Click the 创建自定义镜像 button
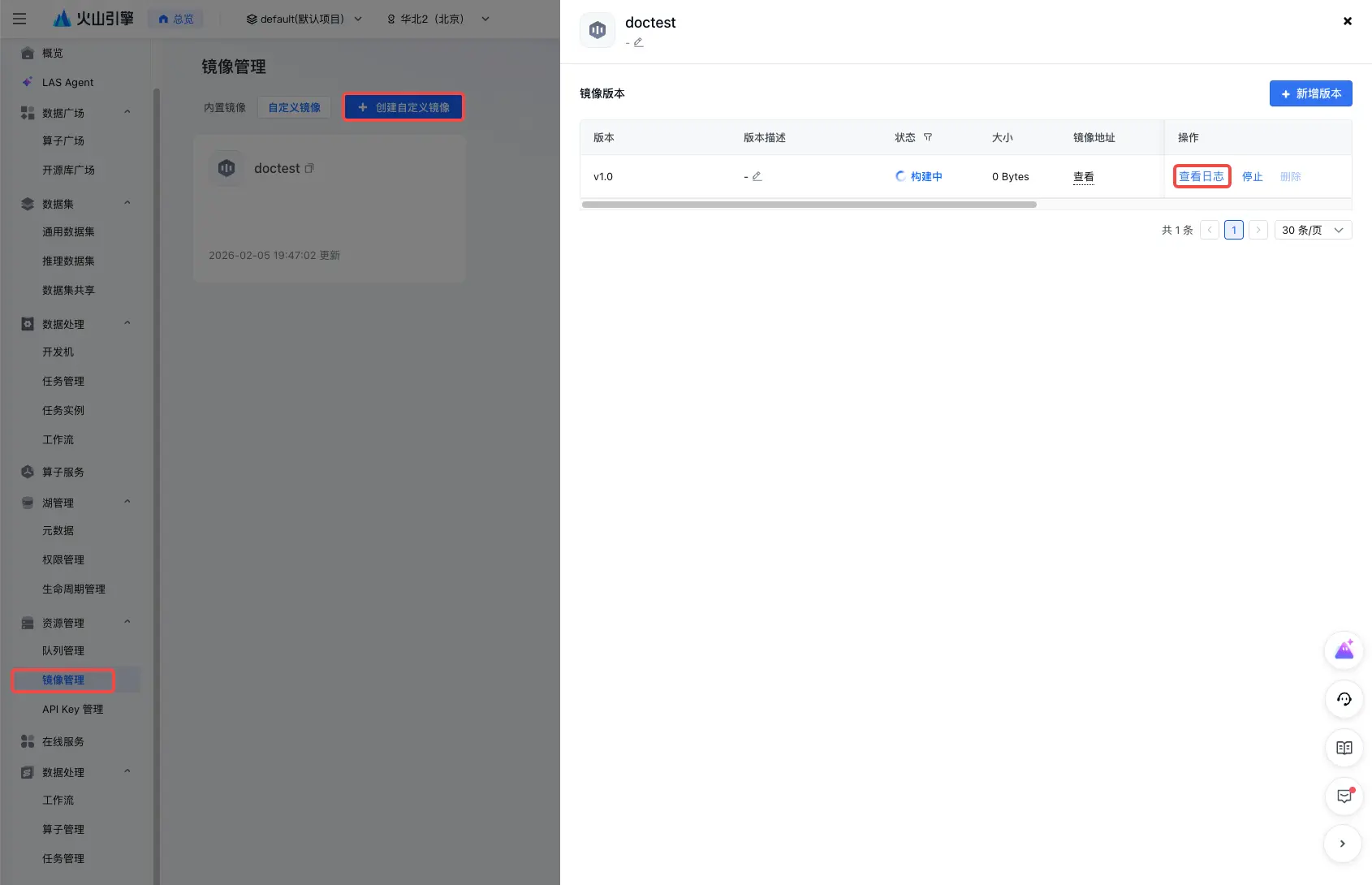 pos(403,107)
